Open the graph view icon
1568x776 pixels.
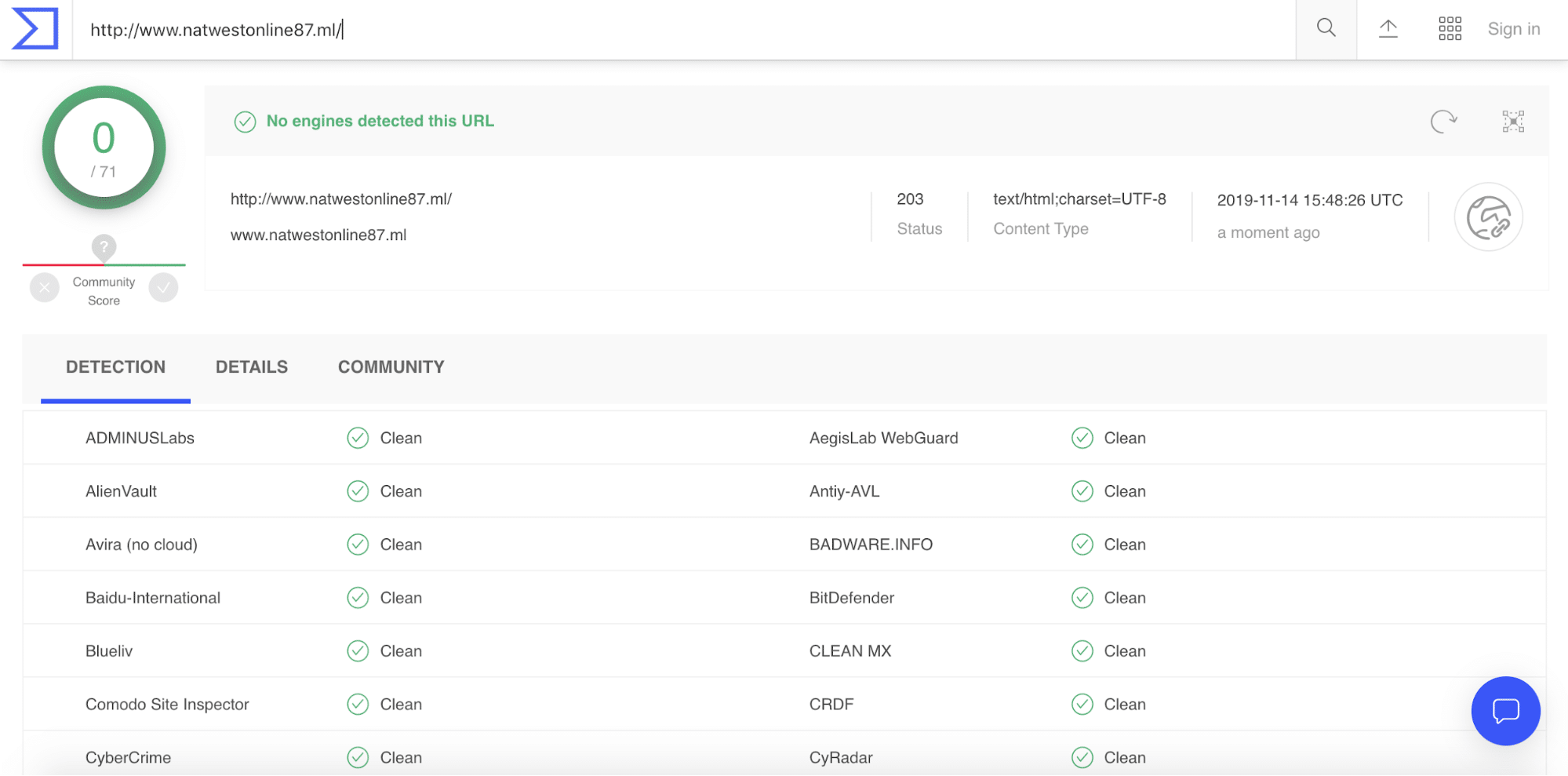(1513, 121)
